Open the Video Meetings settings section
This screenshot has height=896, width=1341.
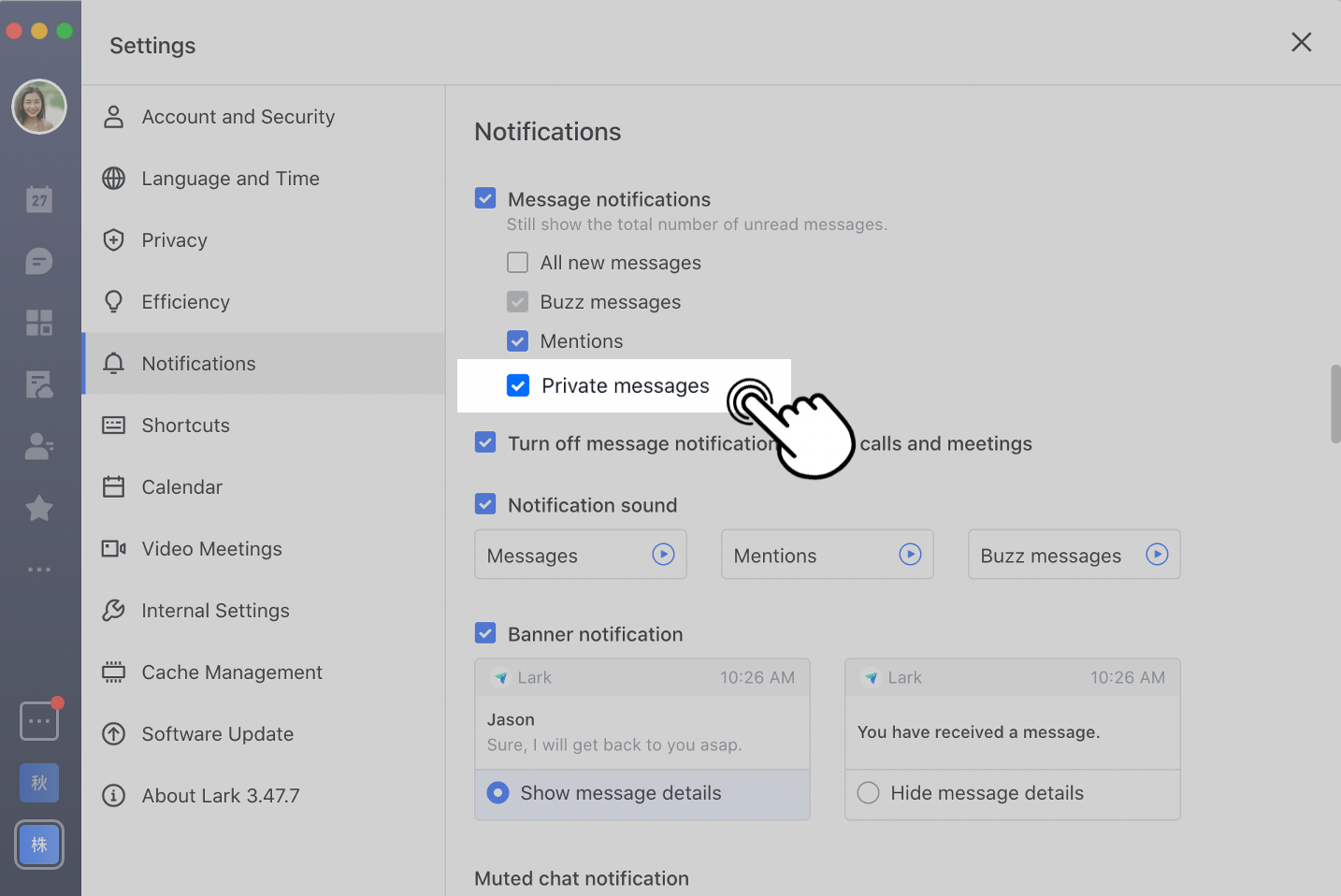(x=211, y=548)
